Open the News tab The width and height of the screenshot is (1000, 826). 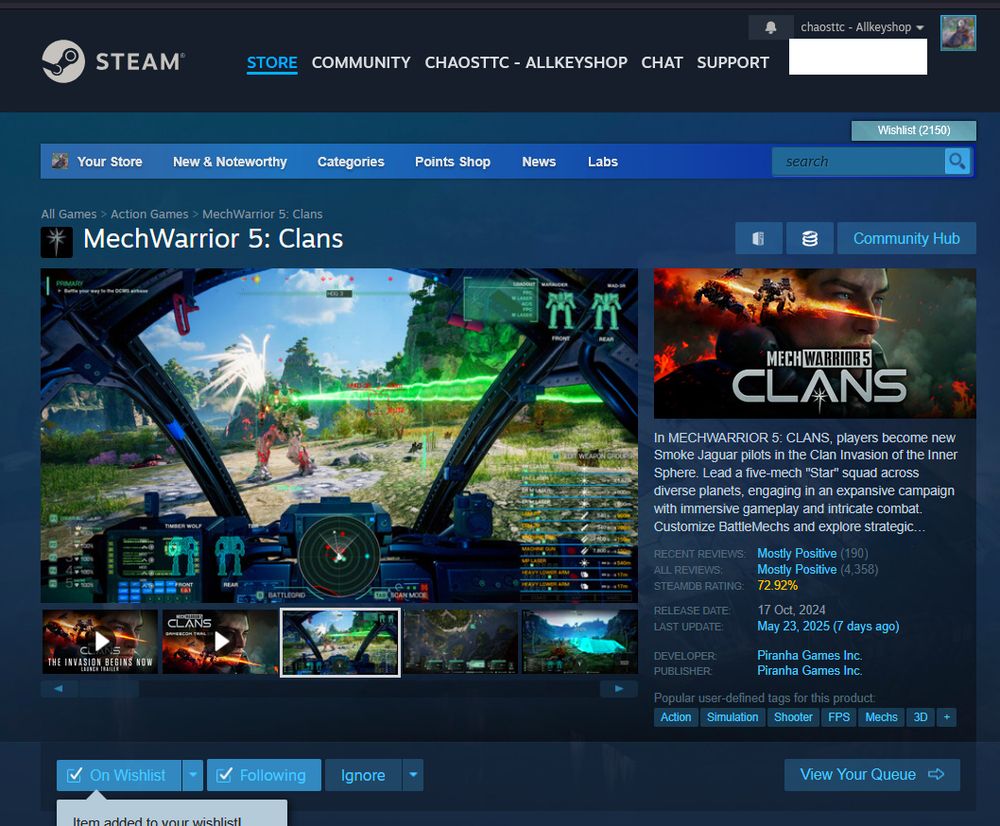(x=539, y=161)
